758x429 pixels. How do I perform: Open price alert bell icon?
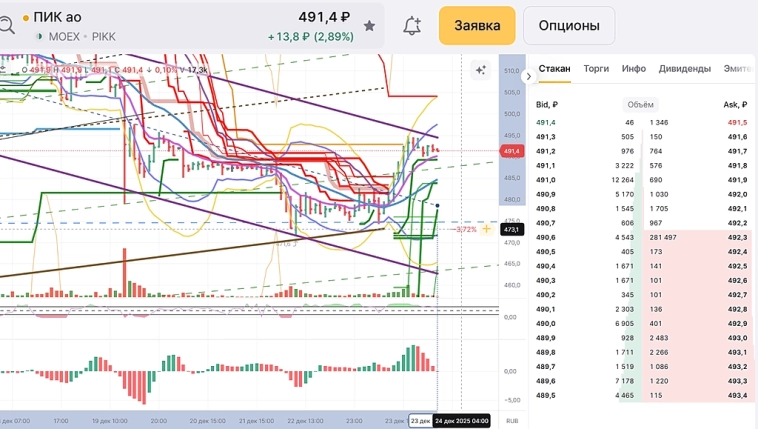click(412, 26)
